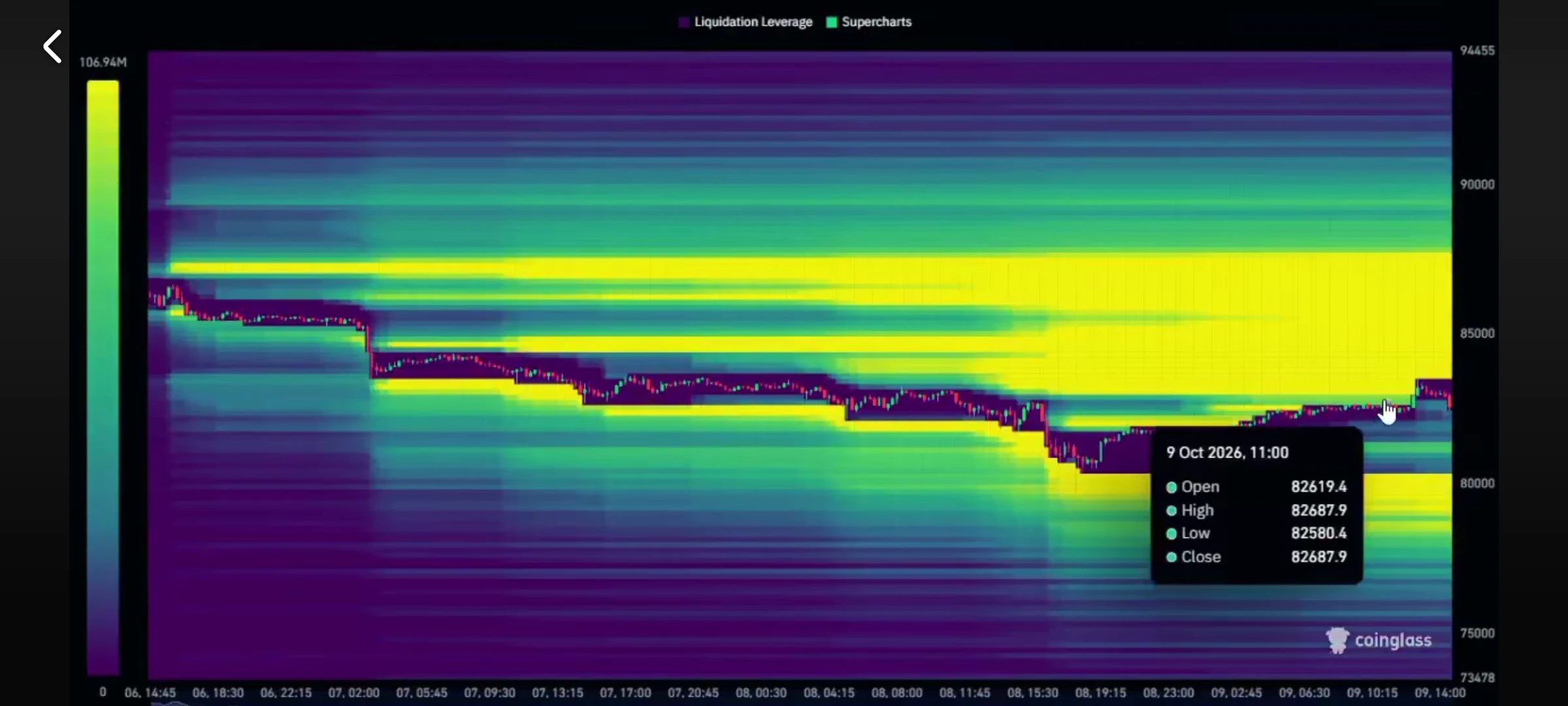
Task: Click the Open value row in tooltip
Action: point(1256,487)
